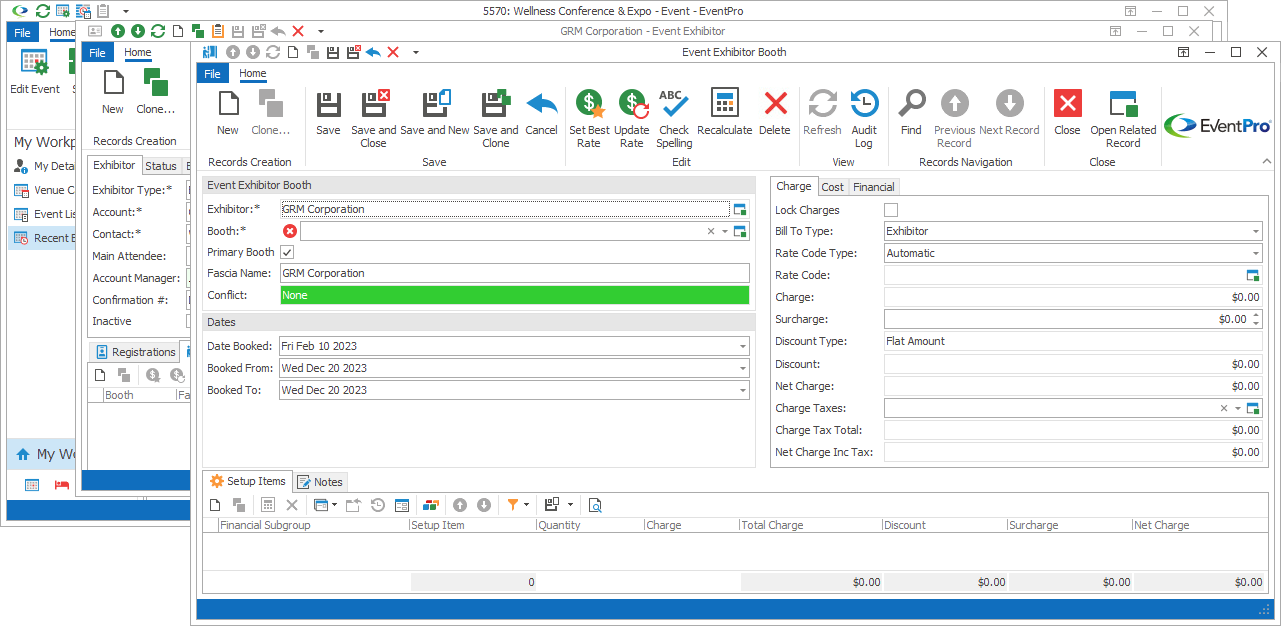Toggle the Lock Charges checkbox
Viewport: 1281px width, 626px height.
[x=891, y=210]
